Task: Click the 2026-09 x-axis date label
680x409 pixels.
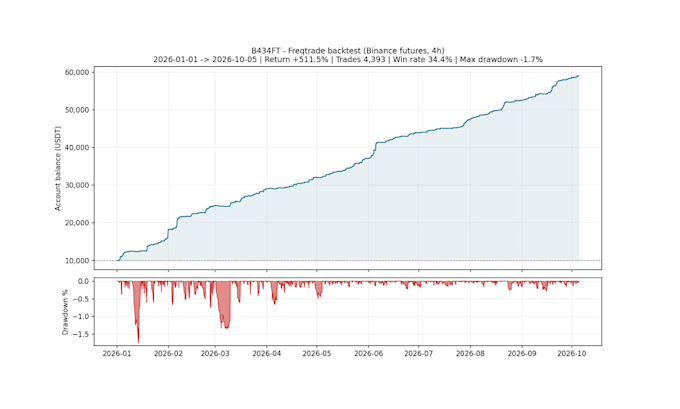Action: coord(522,353)
